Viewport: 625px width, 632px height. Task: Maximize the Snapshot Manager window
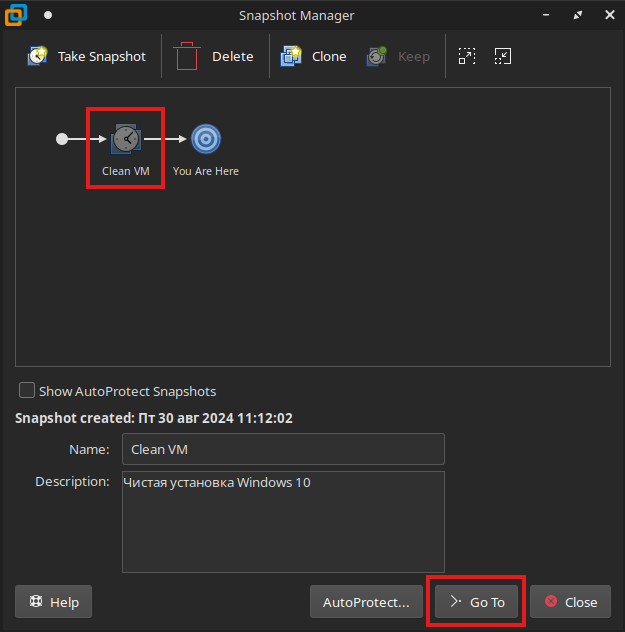pos(577,15)
